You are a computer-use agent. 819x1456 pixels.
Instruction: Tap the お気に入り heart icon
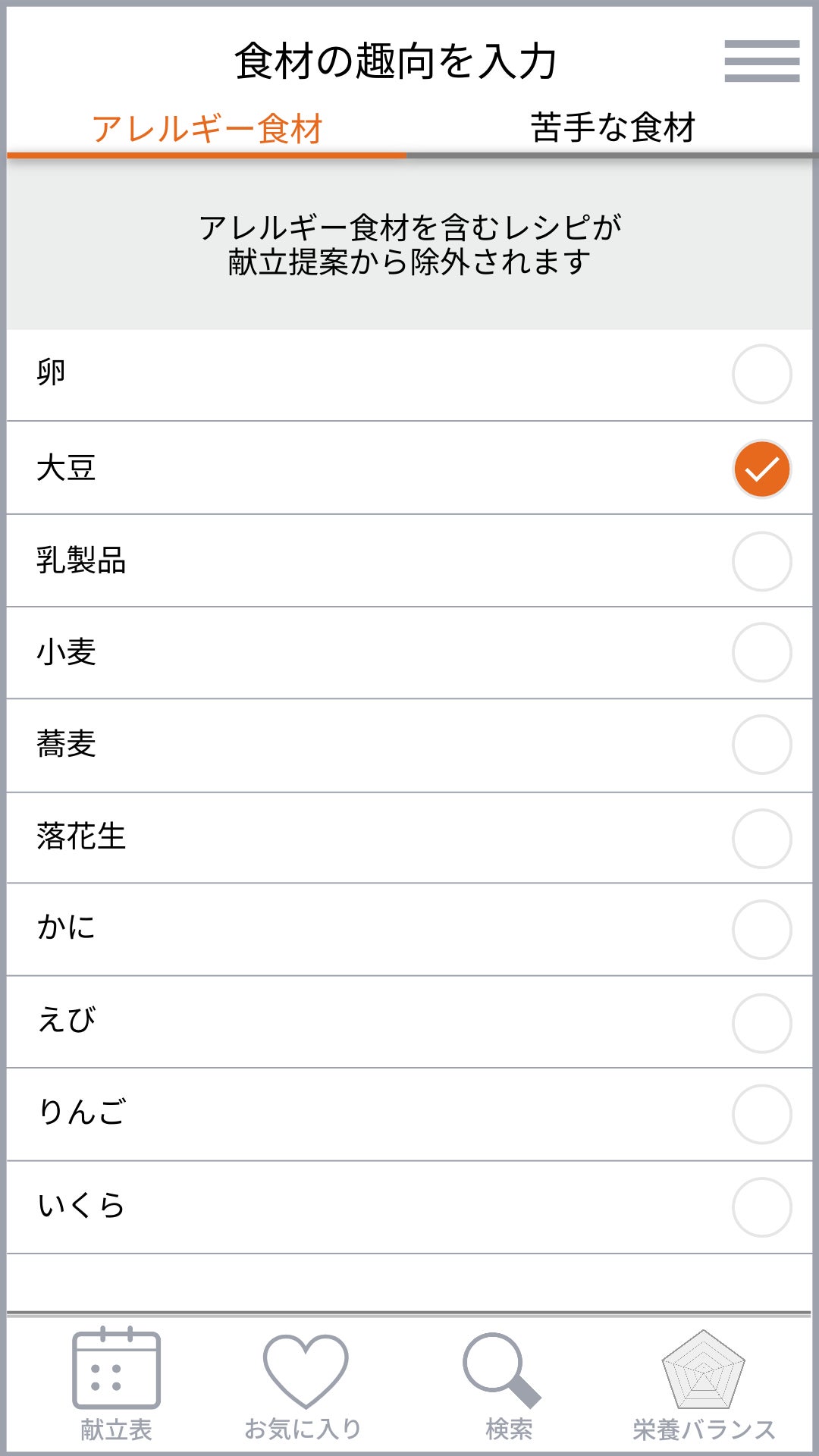(305, 1370)
